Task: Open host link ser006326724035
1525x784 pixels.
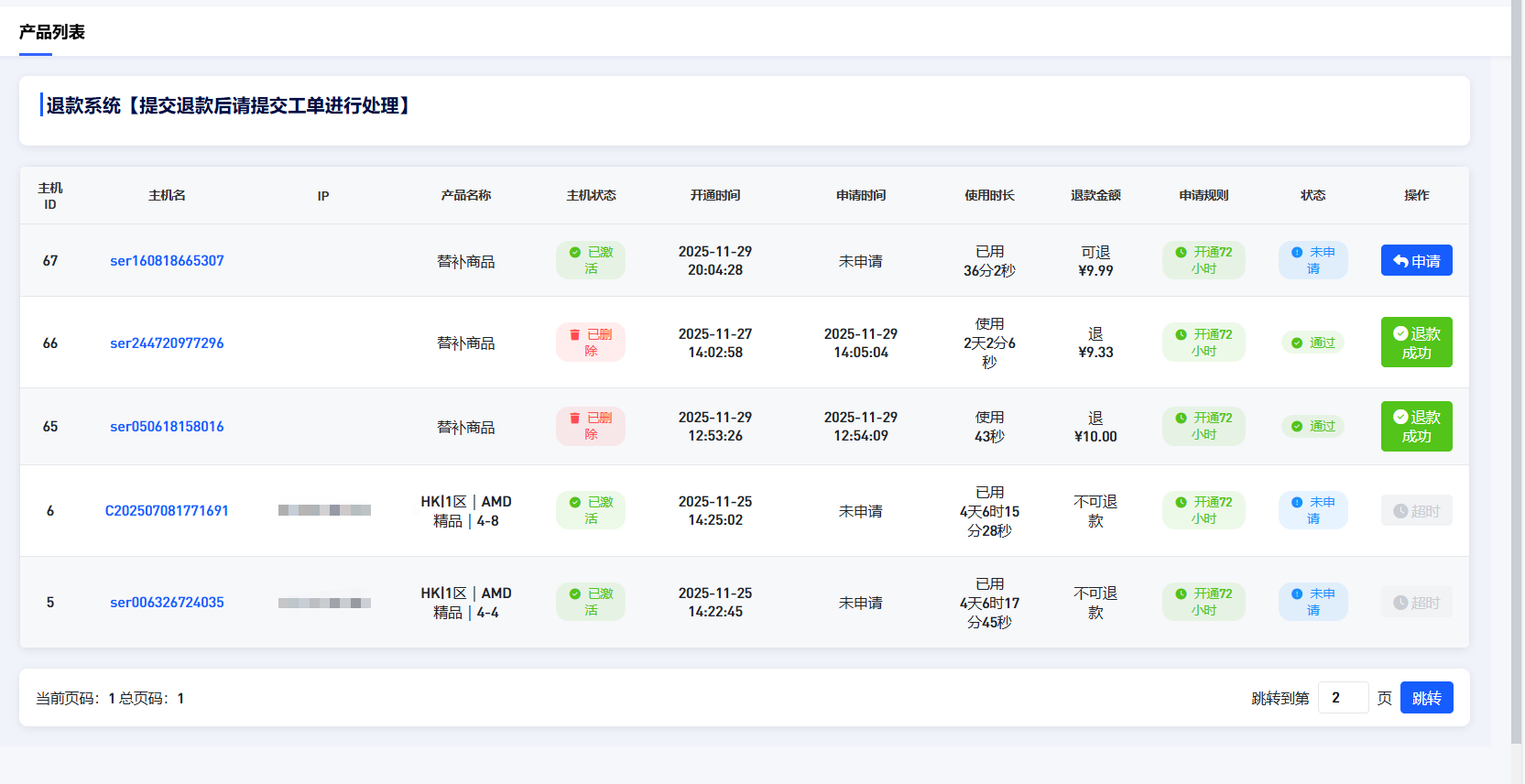Action: click(x=167, y=603)
